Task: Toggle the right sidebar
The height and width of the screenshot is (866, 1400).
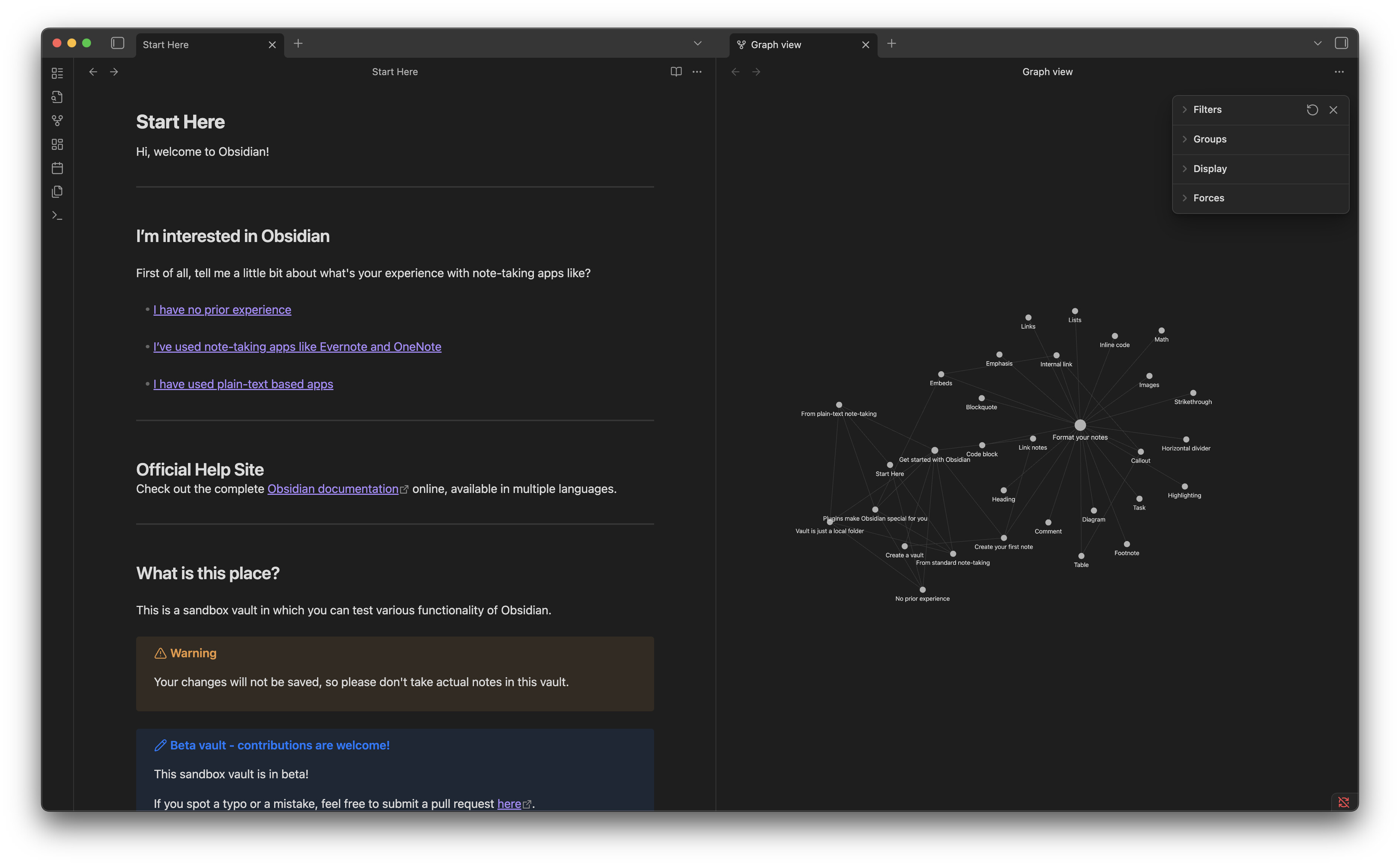Action: [x=1341, y=44]
